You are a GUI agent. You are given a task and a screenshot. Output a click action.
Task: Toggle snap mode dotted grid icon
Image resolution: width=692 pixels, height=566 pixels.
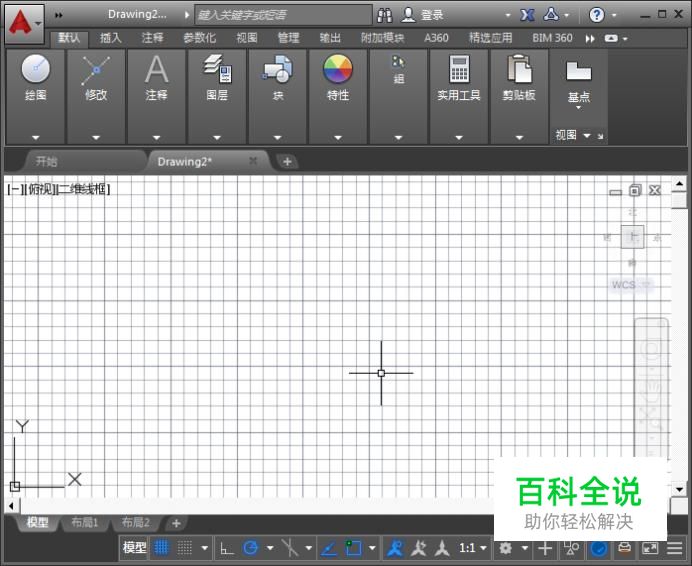pyautogui.click(x=184, y=548)
